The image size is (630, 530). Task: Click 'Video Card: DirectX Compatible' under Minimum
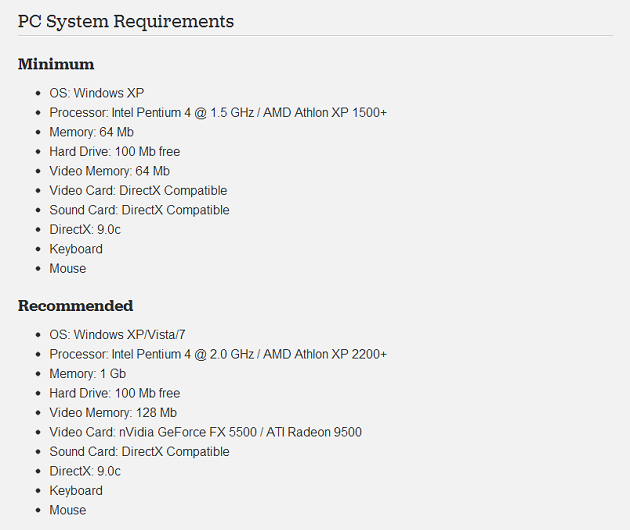[x=138, y=191]
